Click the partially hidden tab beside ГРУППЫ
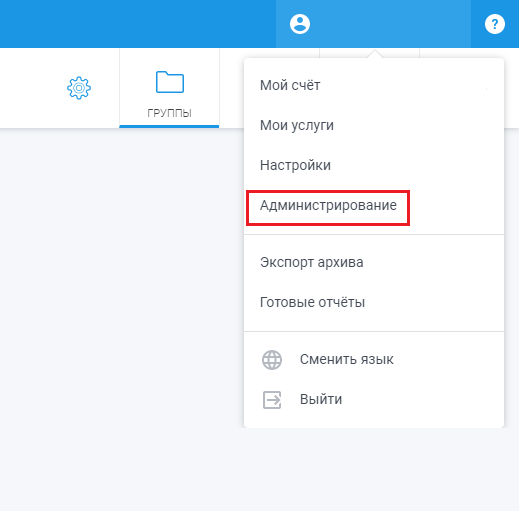This screenshot has width=519, height=511. pos(232,88)
